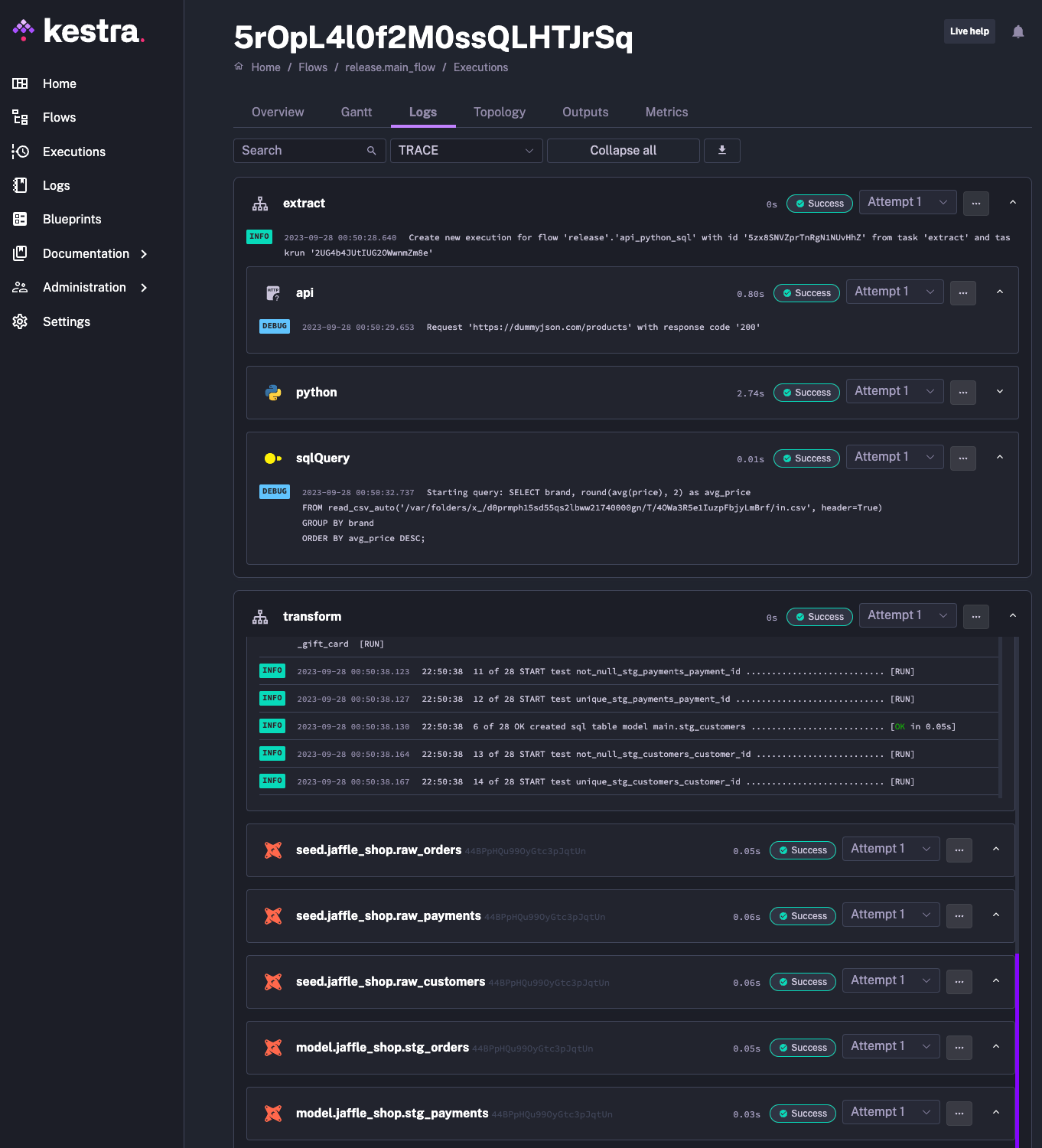Image resolution: width=1042 pixels, height=1148 pixels.
Task: Open the TRACE log level dropdown
Action: (x=466, y=151)
